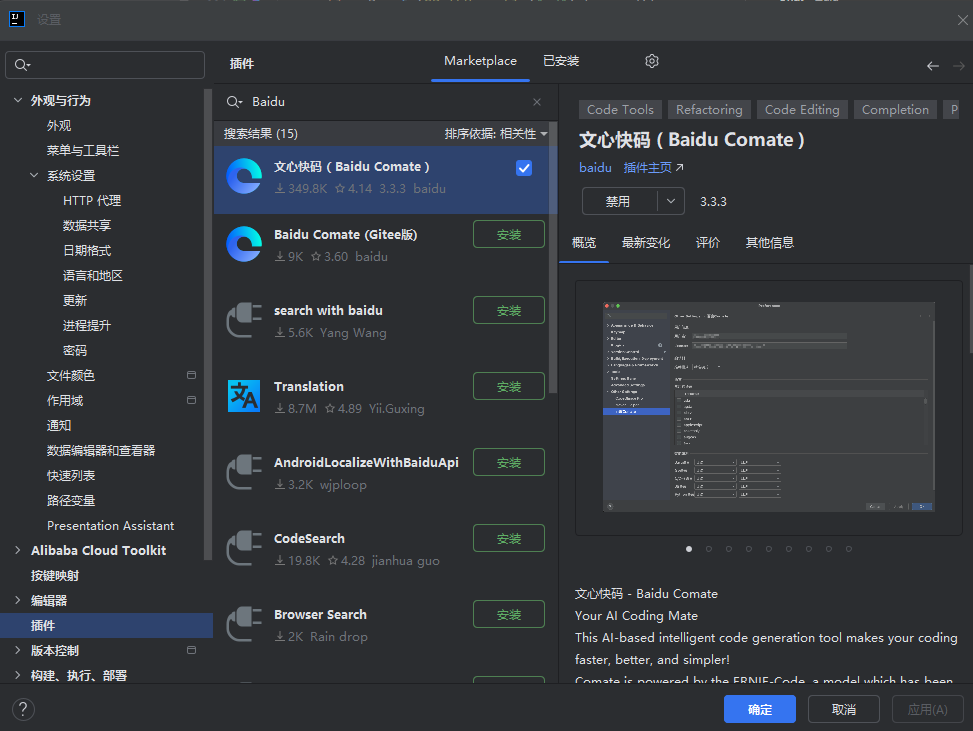The image size is (973, 731).
Task: Select 按键映射 in settings tree
Action: (x=55, y=575)
